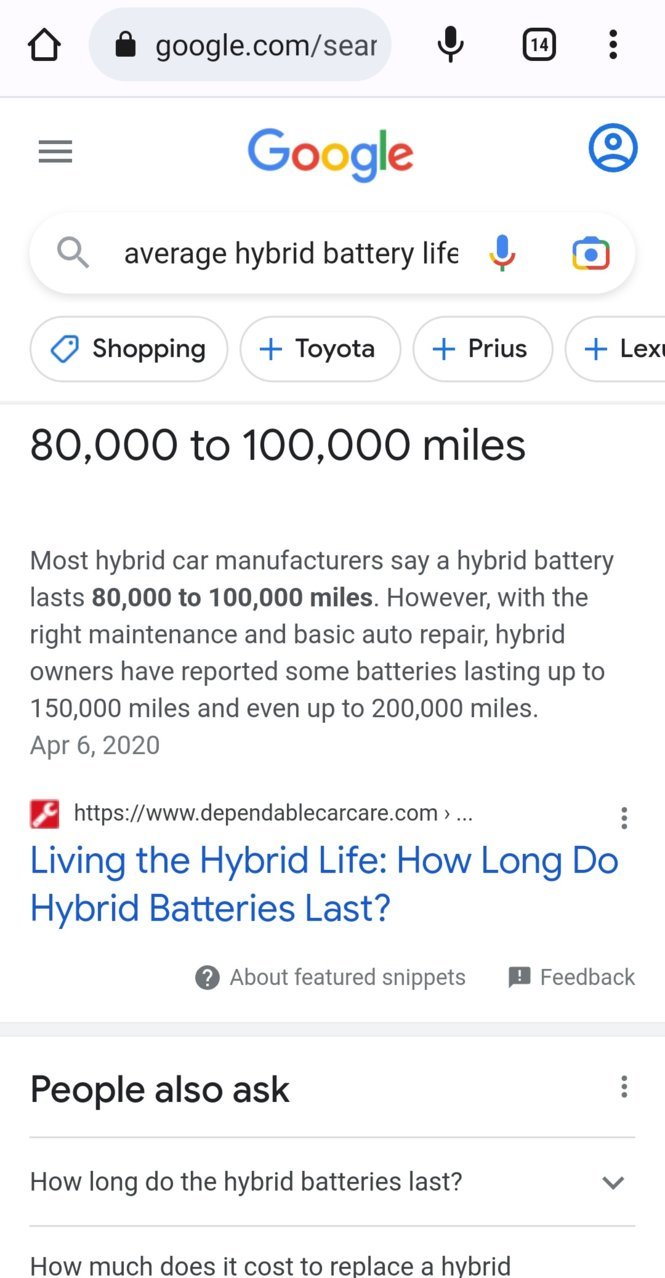Open the Google hamburger menu
665x1278 pixels.
[55, 152]
